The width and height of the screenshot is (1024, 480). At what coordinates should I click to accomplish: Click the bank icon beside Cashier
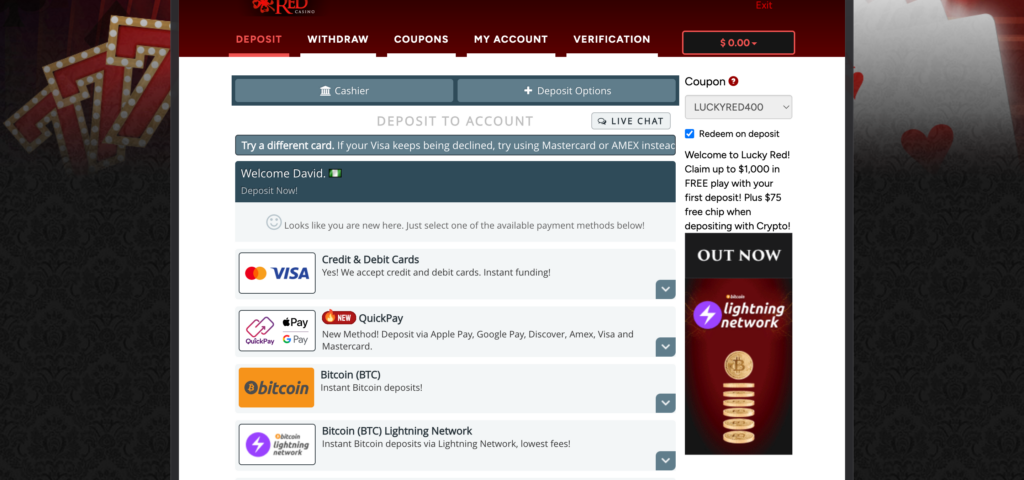[x=325, y=91]
